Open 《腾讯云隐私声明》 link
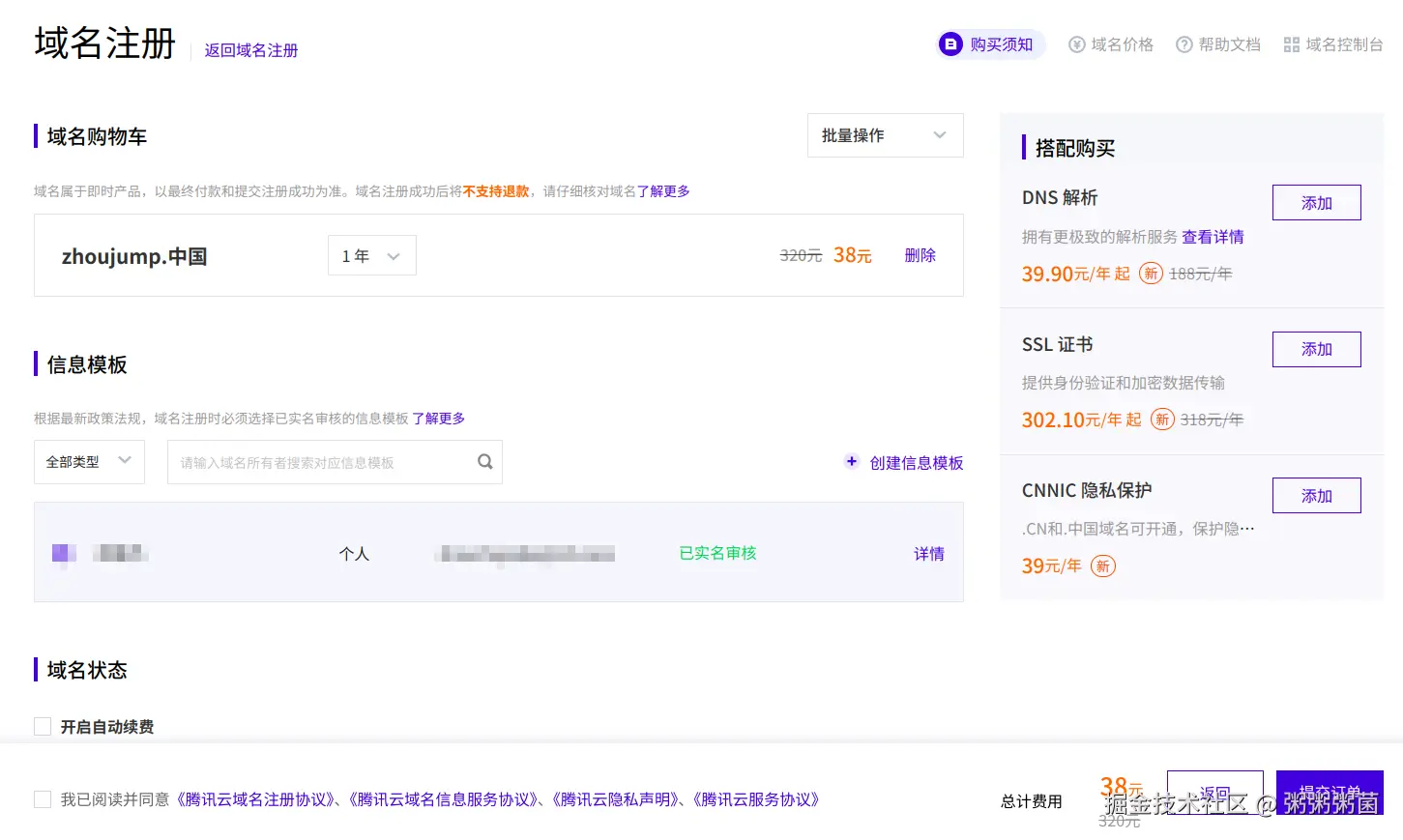This screenshot has height=840, width=1403. pyautogui.click(x=616, y=799)
